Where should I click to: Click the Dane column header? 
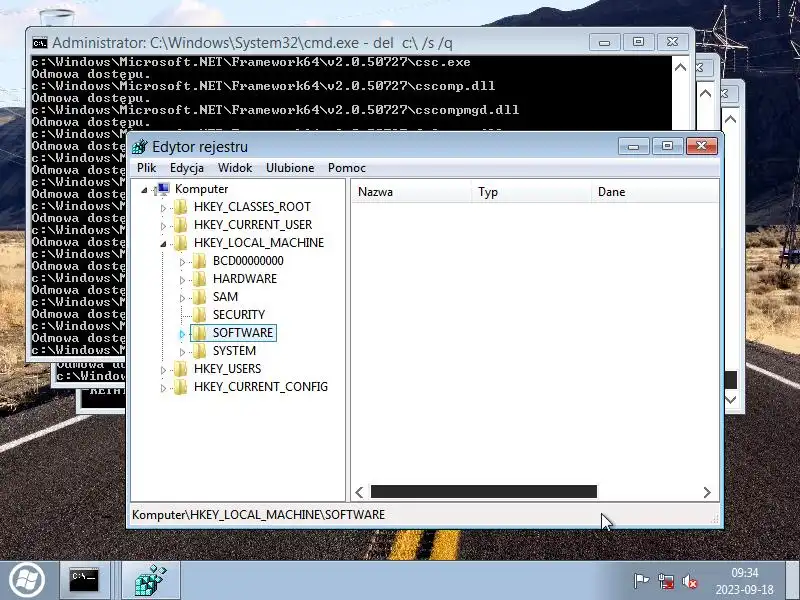pyautogui.click(x=655, y=192)
